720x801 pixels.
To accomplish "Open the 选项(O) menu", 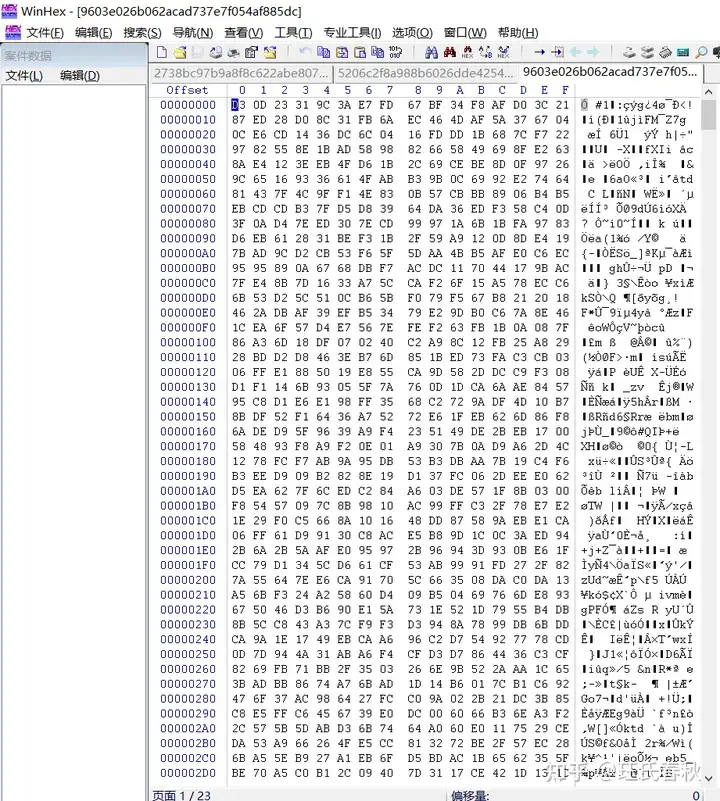I will [412, 33].
